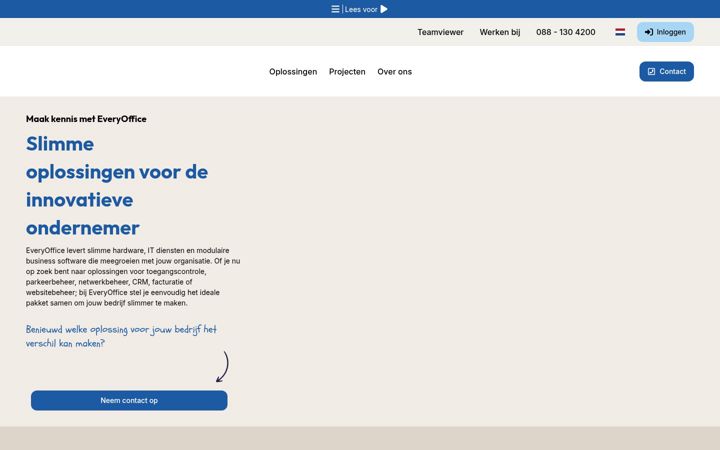
Task: Click the Neem contact op button
Action: (129, 400)
